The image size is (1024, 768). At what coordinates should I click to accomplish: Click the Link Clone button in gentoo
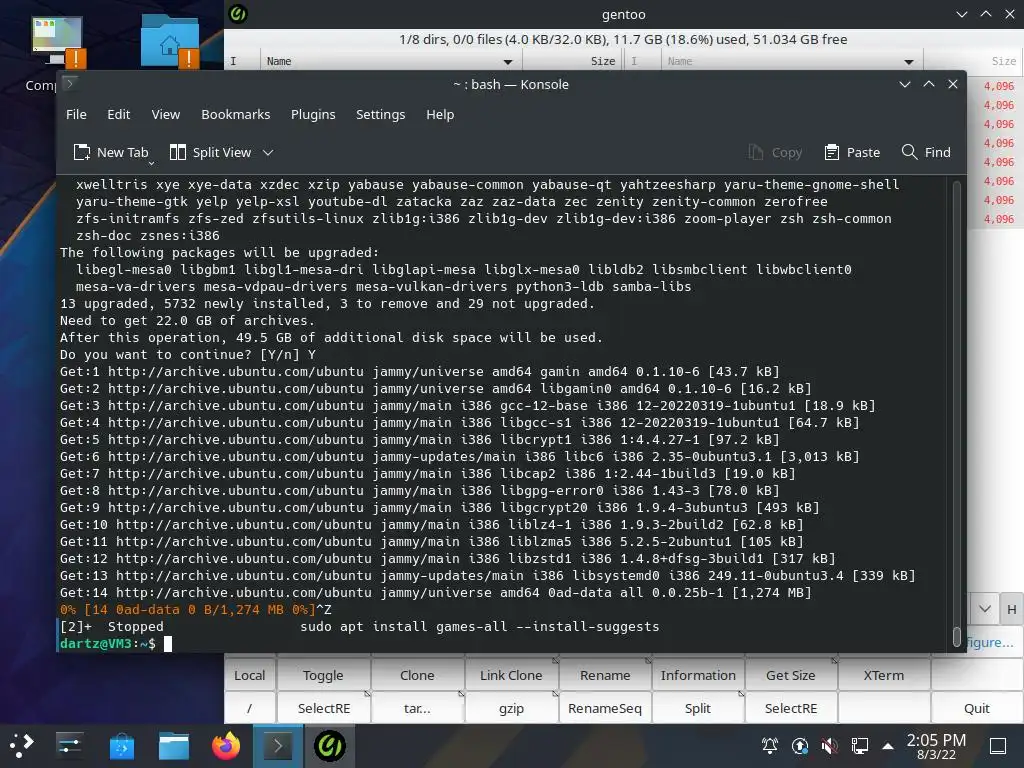[x=511, y=675]
